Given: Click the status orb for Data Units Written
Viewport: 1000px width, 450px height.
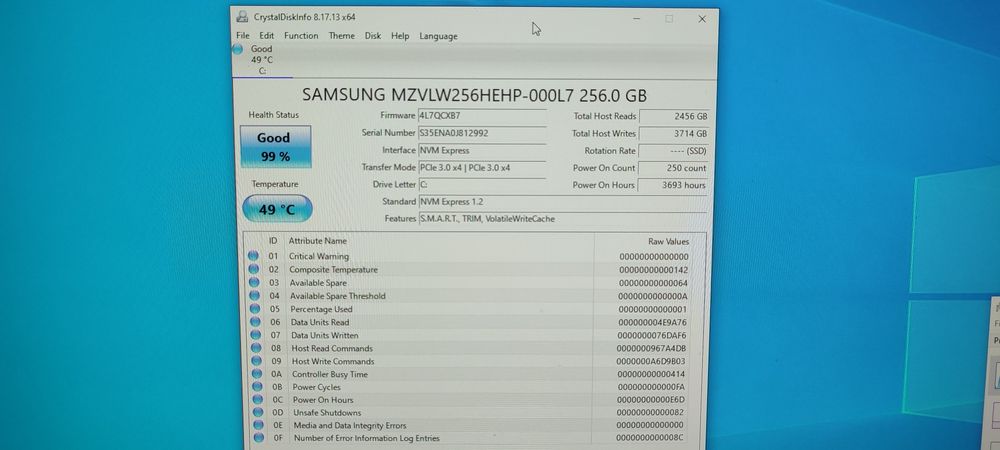Looking at the screenshot, I should click(x=256, y=335).
